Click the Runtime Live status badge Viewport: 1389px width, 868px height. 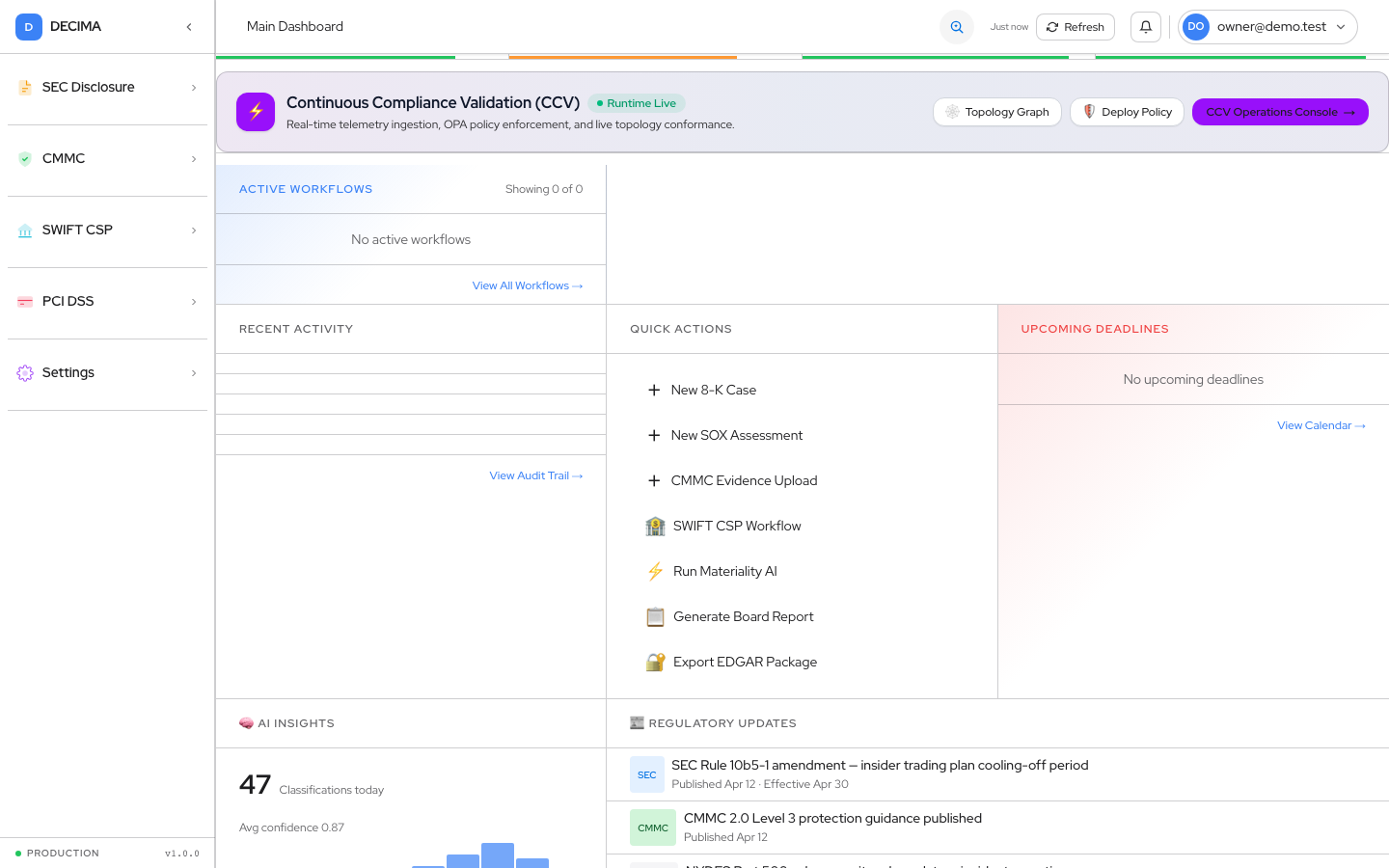(x=637, y=103)
